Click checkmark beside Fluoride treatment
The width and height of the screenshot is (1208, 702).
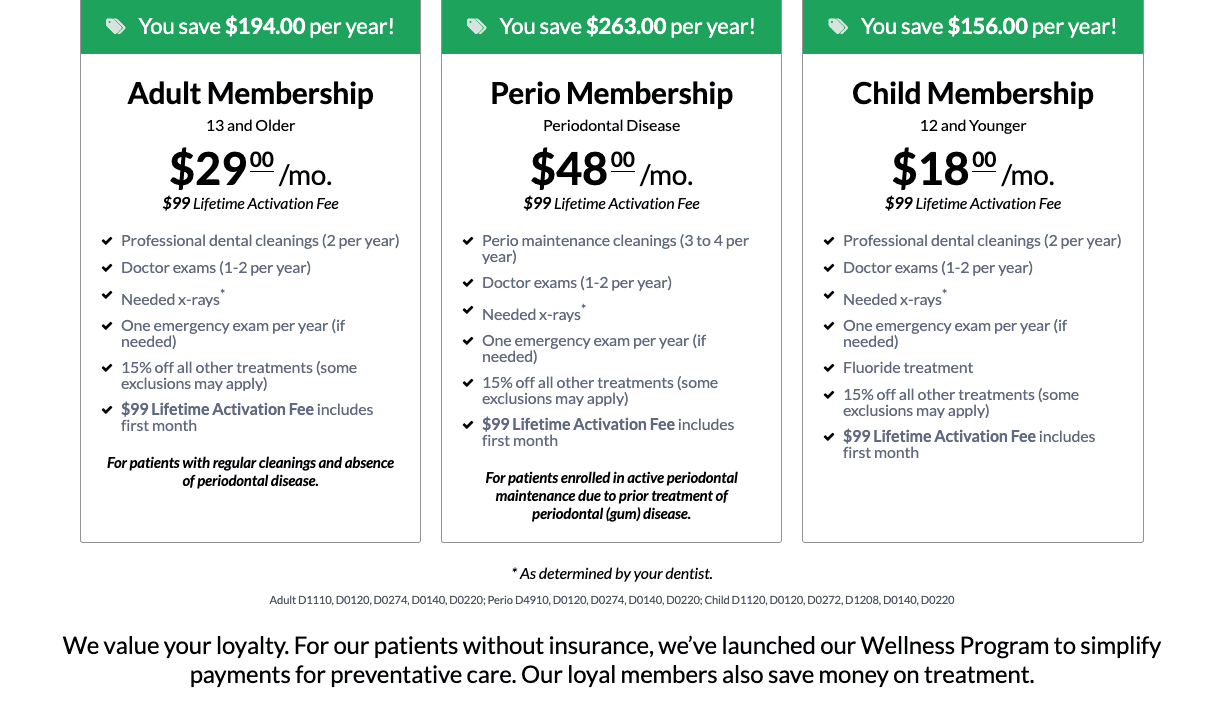click(x=829, y=368)
